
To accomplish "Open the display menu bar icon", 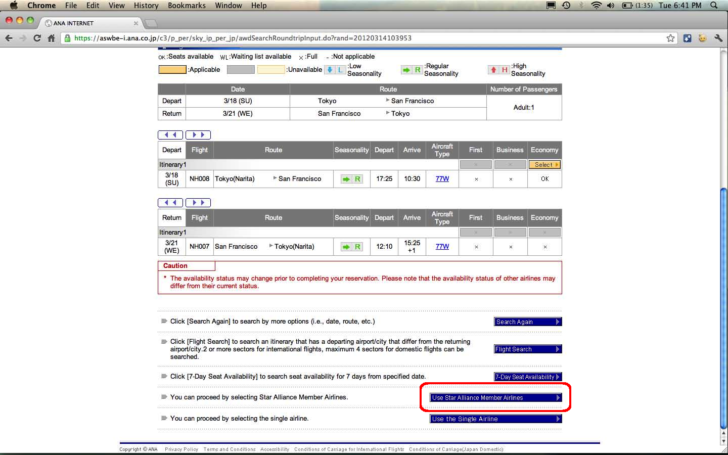I will point(551,6).
